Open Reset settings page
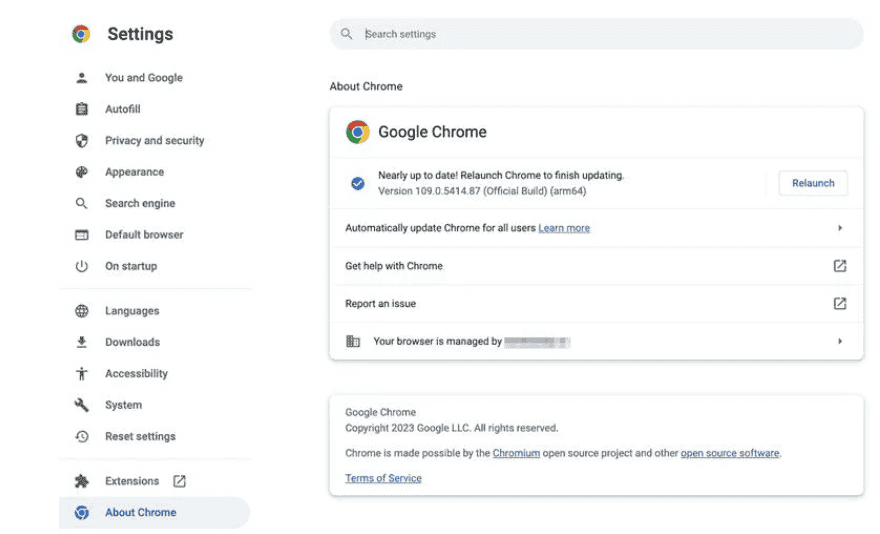 [140, 437]
